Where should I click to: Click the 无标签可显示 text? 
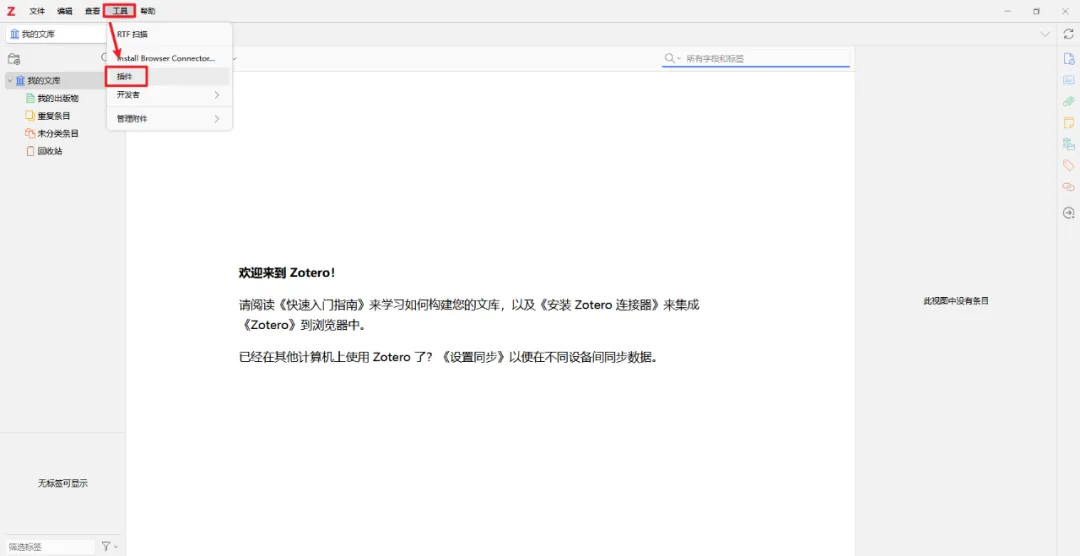(63, 484)
